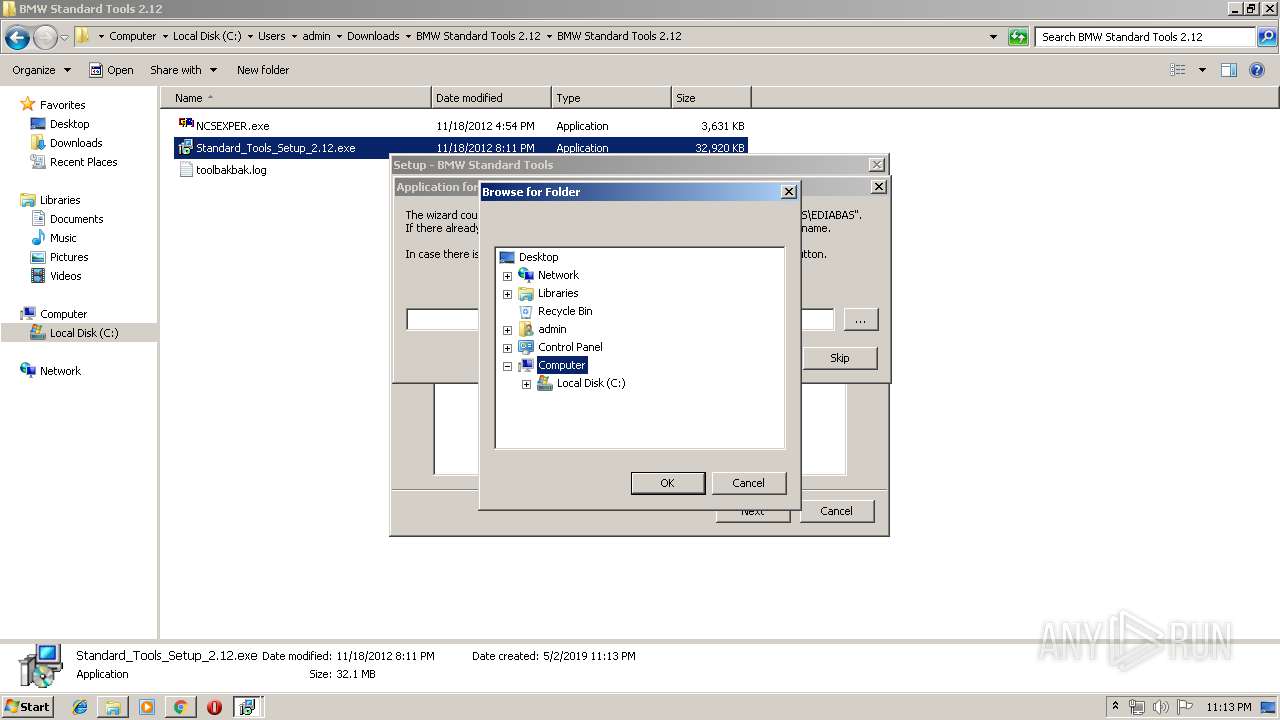Open Music library in sidebar
Viewport: 1280px width, 720px height.
(63, 238)
